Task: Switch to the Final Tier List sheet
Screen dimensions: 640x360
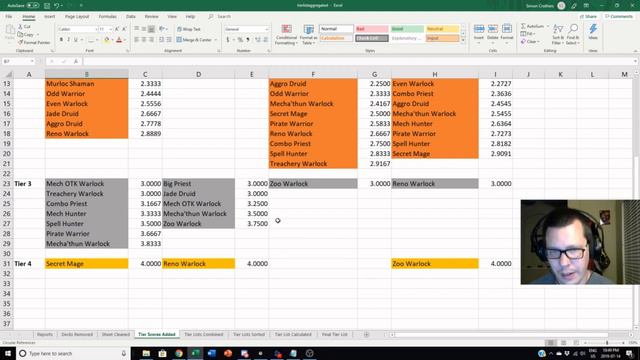Action: coord(334,334)
